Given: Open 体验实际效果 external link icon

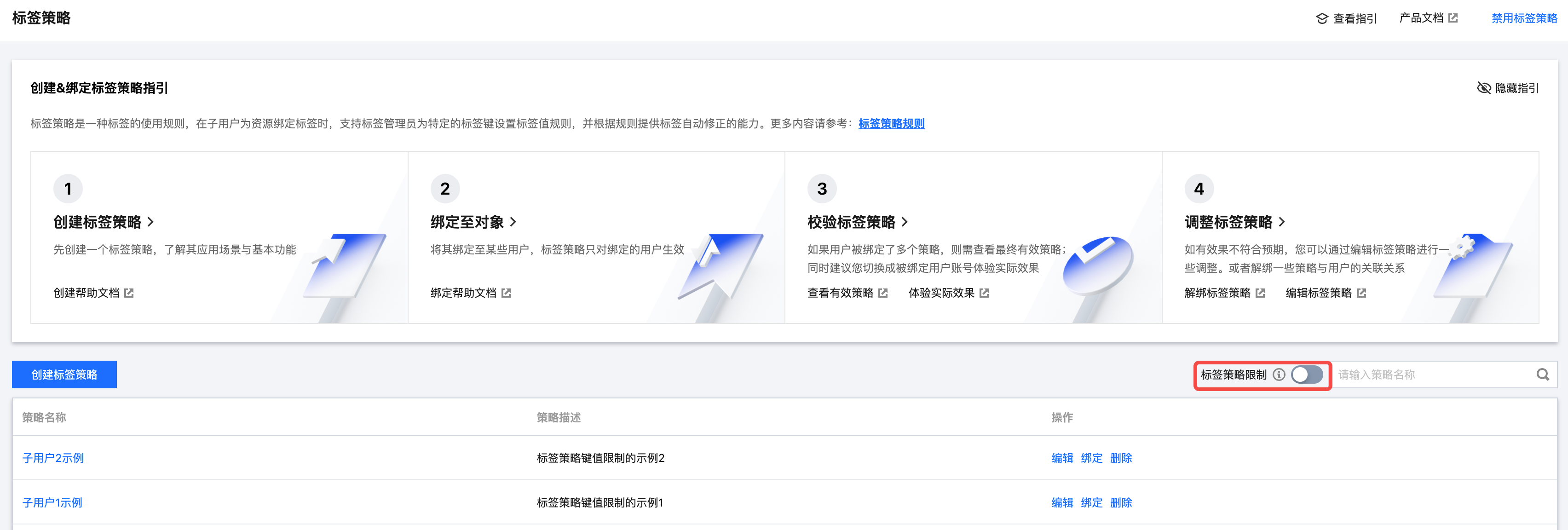Looking at the screenshot, I should 984,293.
